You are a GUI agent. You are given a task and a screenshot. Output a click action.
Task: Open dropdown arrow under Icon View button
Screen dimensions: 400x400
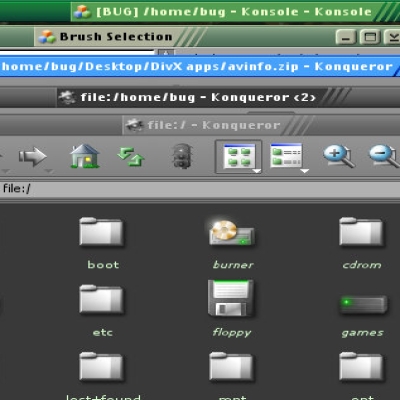pos(256,171)
